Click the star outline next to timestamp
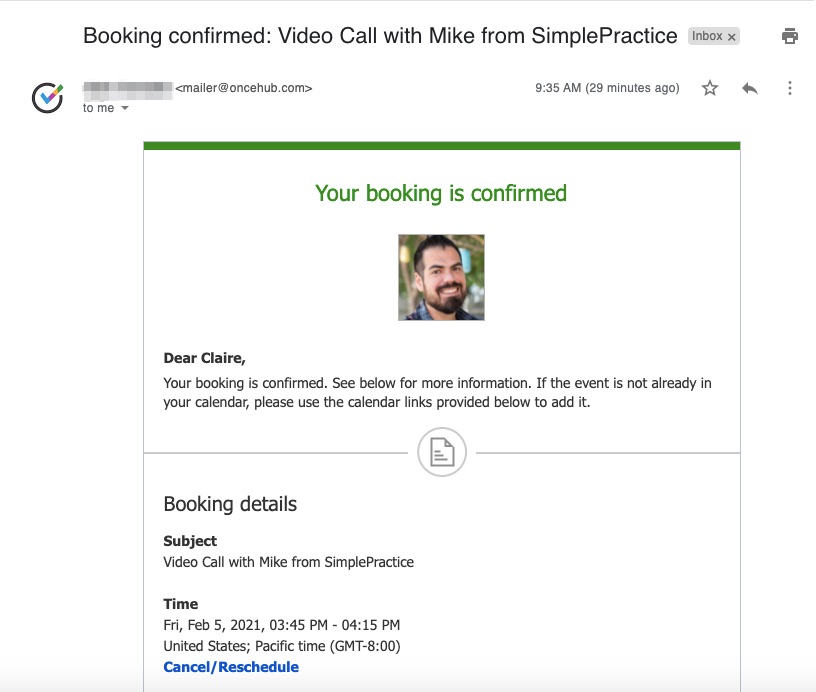The height and width of the screenshot is (692, 816). point(709,88)
